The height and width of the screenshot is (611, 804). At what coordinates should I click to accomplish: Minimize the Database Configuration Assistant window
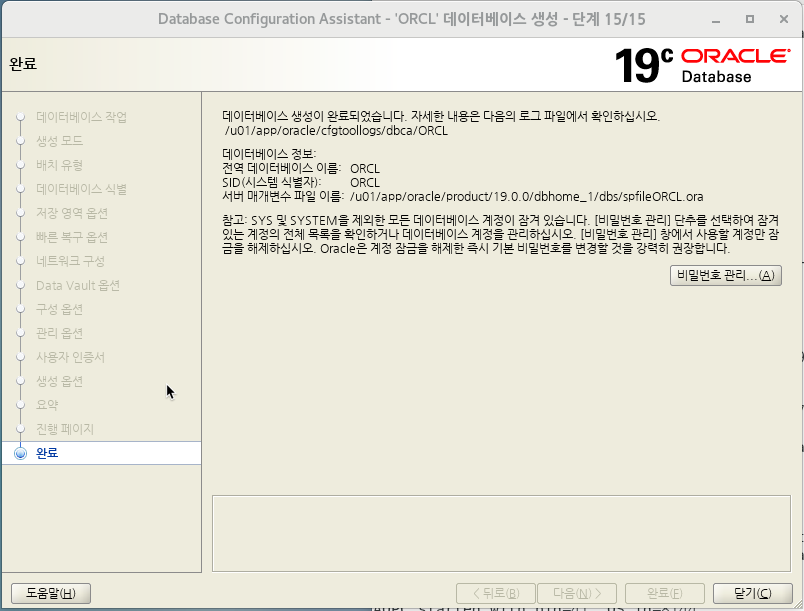point(716,19)
